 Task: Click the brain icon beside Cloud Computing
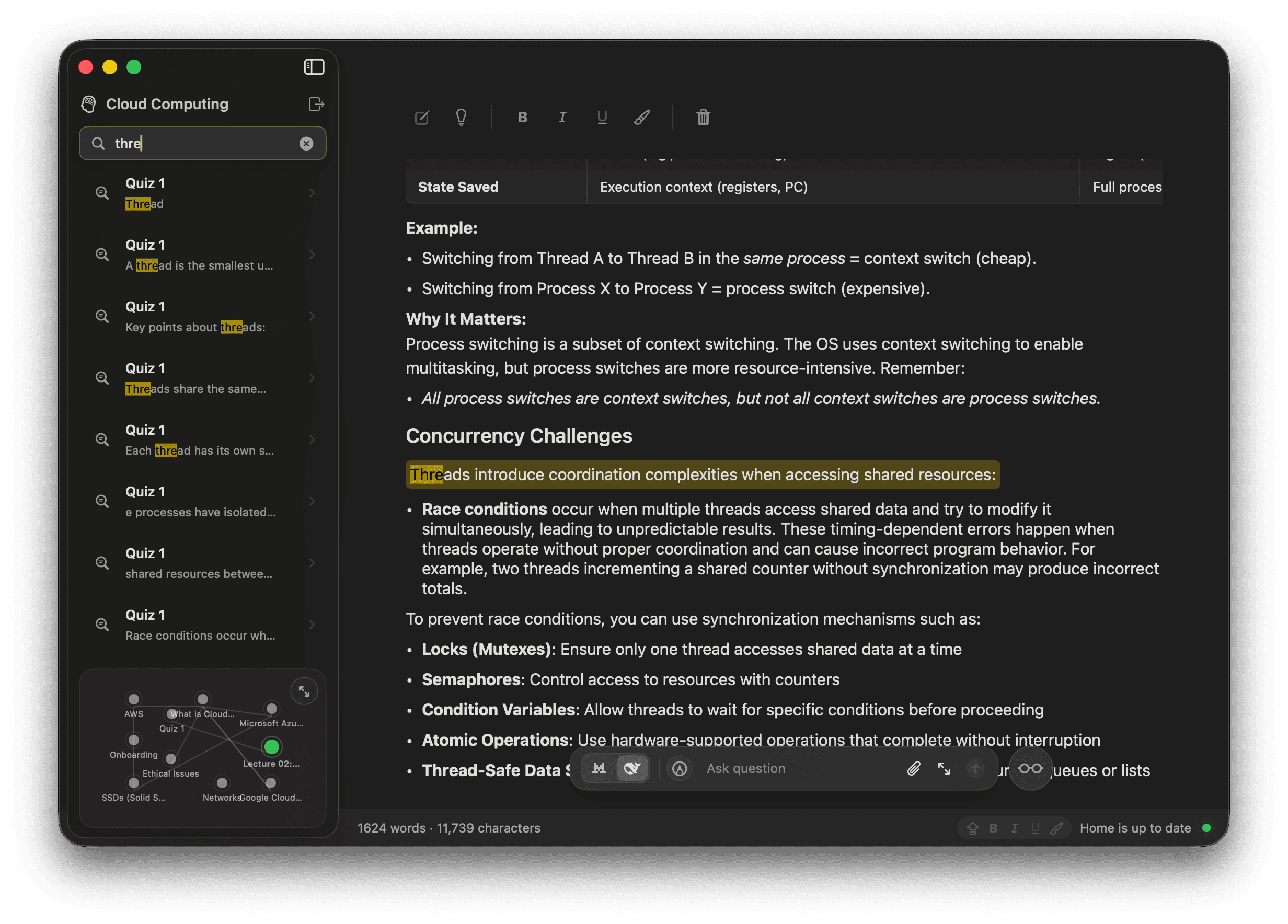(x=88, y=104)
